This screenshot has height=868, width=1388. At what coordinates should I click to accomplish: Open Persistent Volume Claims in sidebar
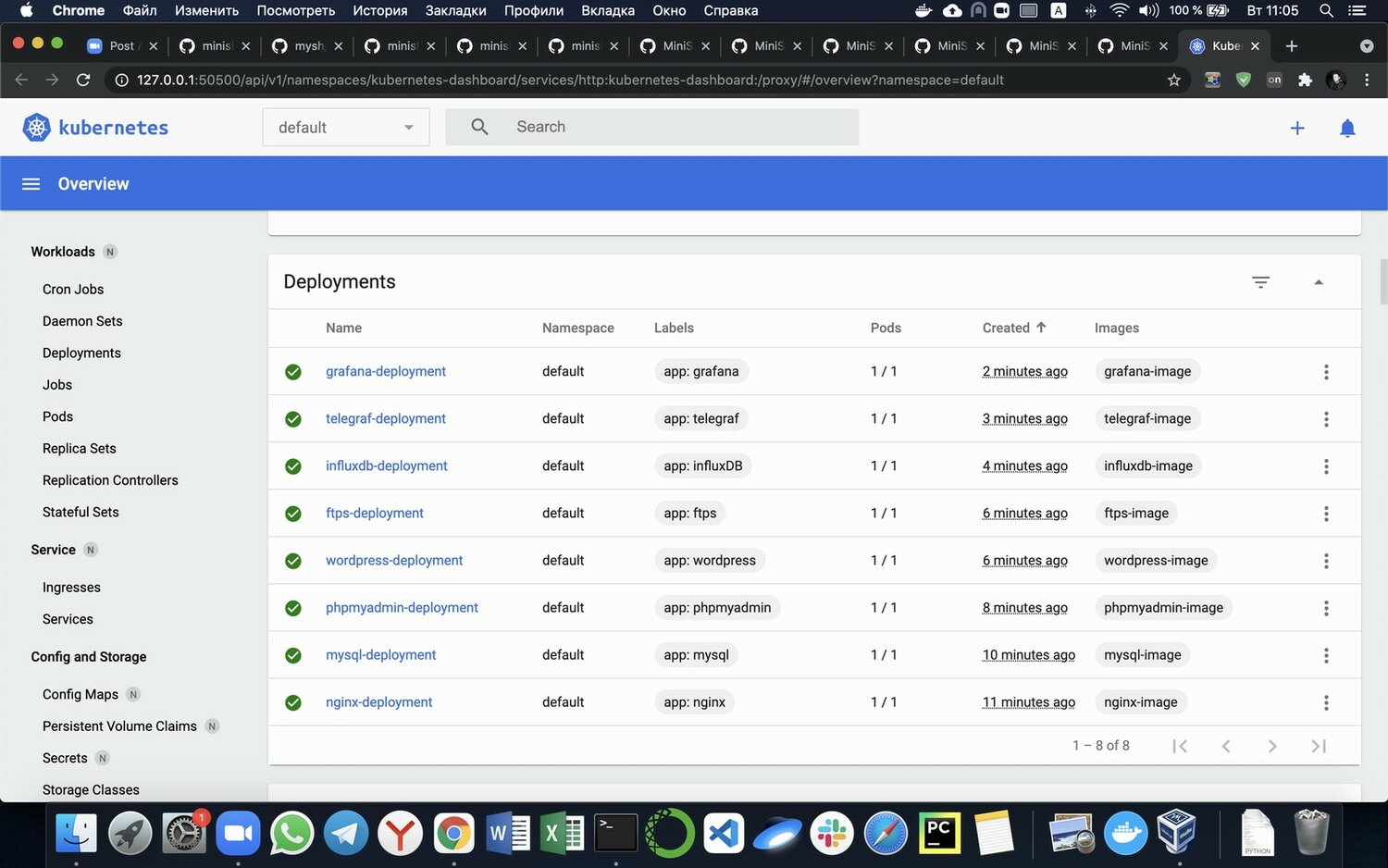point(119,725)
